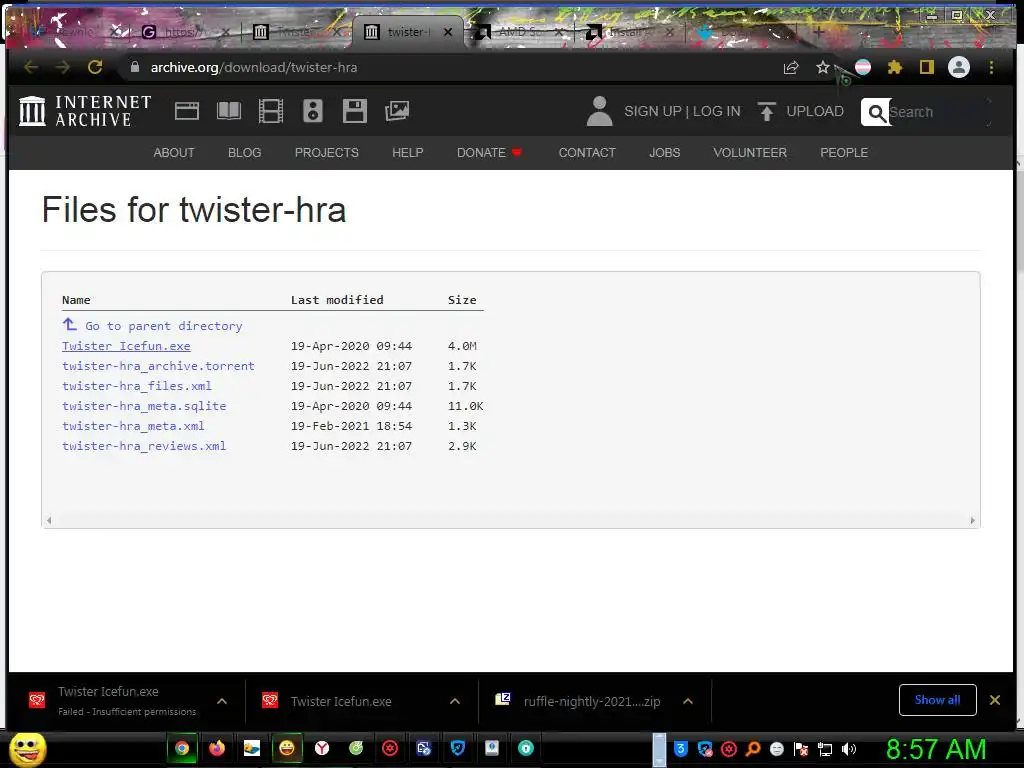Click the volume speaker tray icon

pos(849,749)
